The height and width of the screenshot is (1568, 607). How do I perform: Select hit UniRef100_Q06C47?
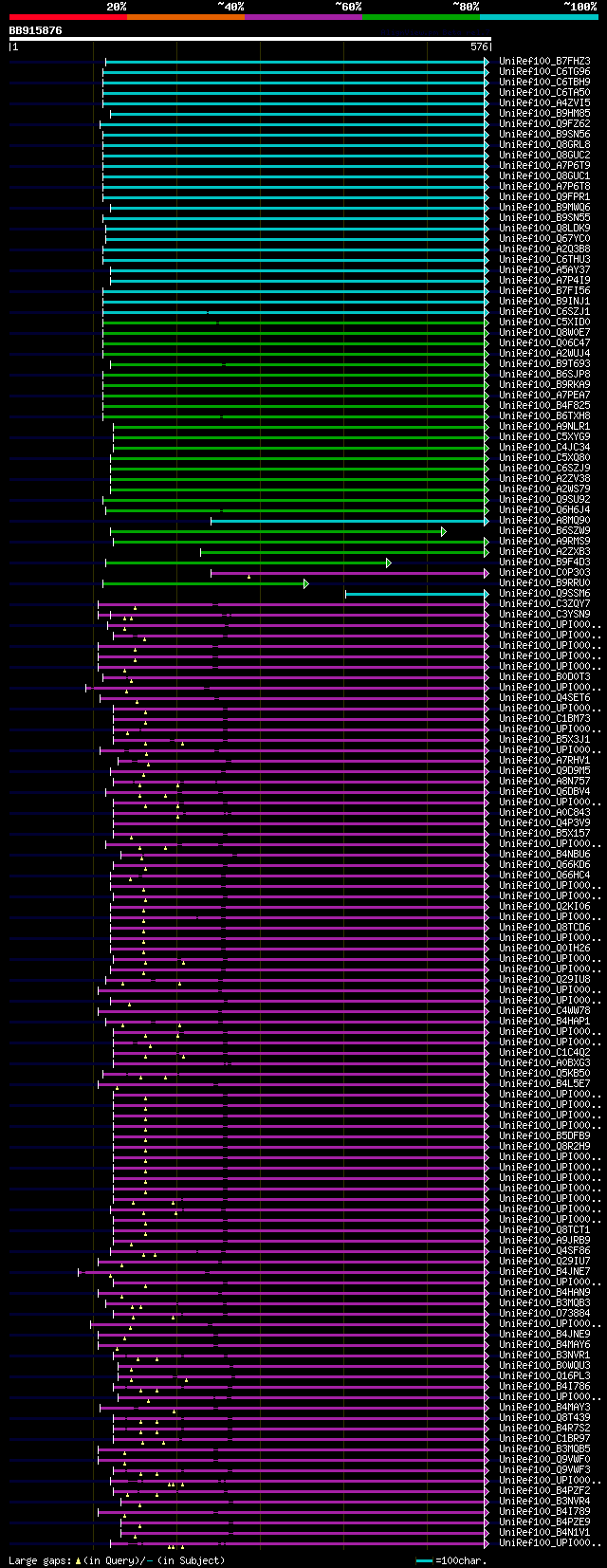click(544, 342)
